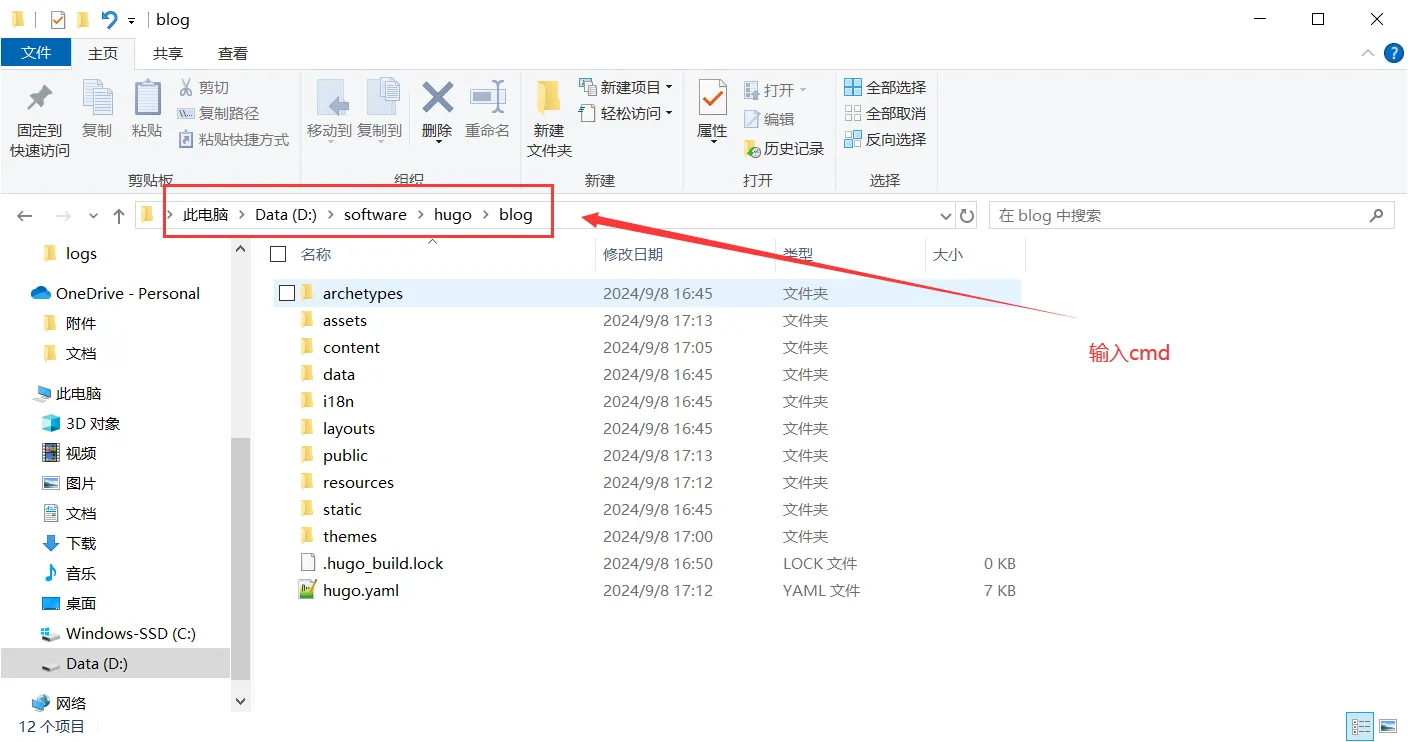Check the box next to archetypes folder
1408x742 pixels.
(287, 293)
